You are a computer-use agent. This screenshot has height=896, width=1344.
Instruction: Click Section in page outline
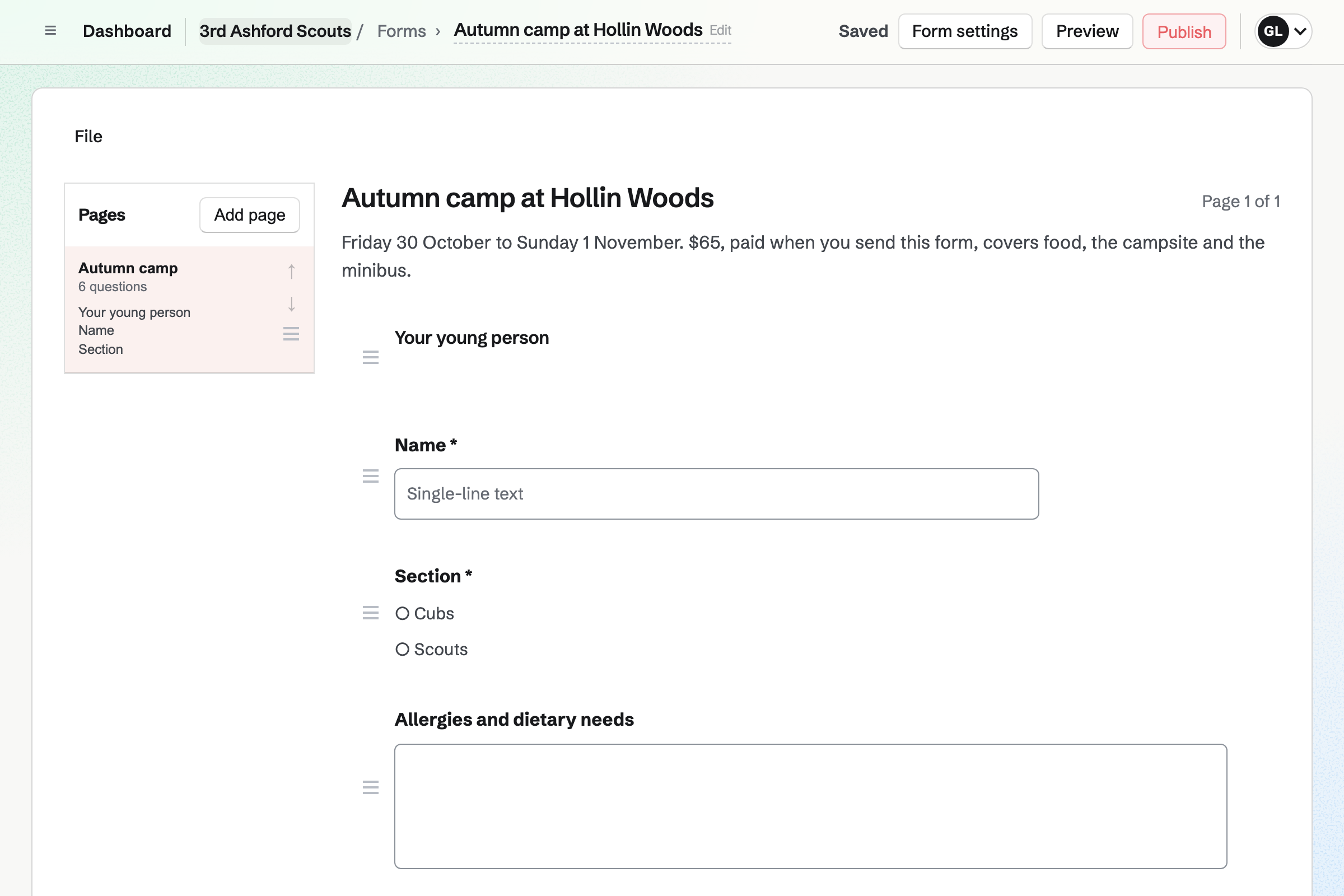pyautogui.click(x=101, y=349)
